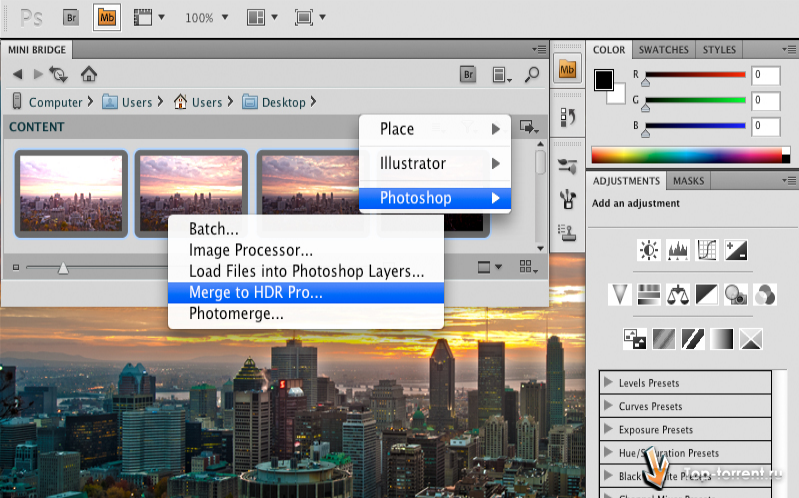
Task: Expand chevron after Computer in path bar
Action: 90,102
